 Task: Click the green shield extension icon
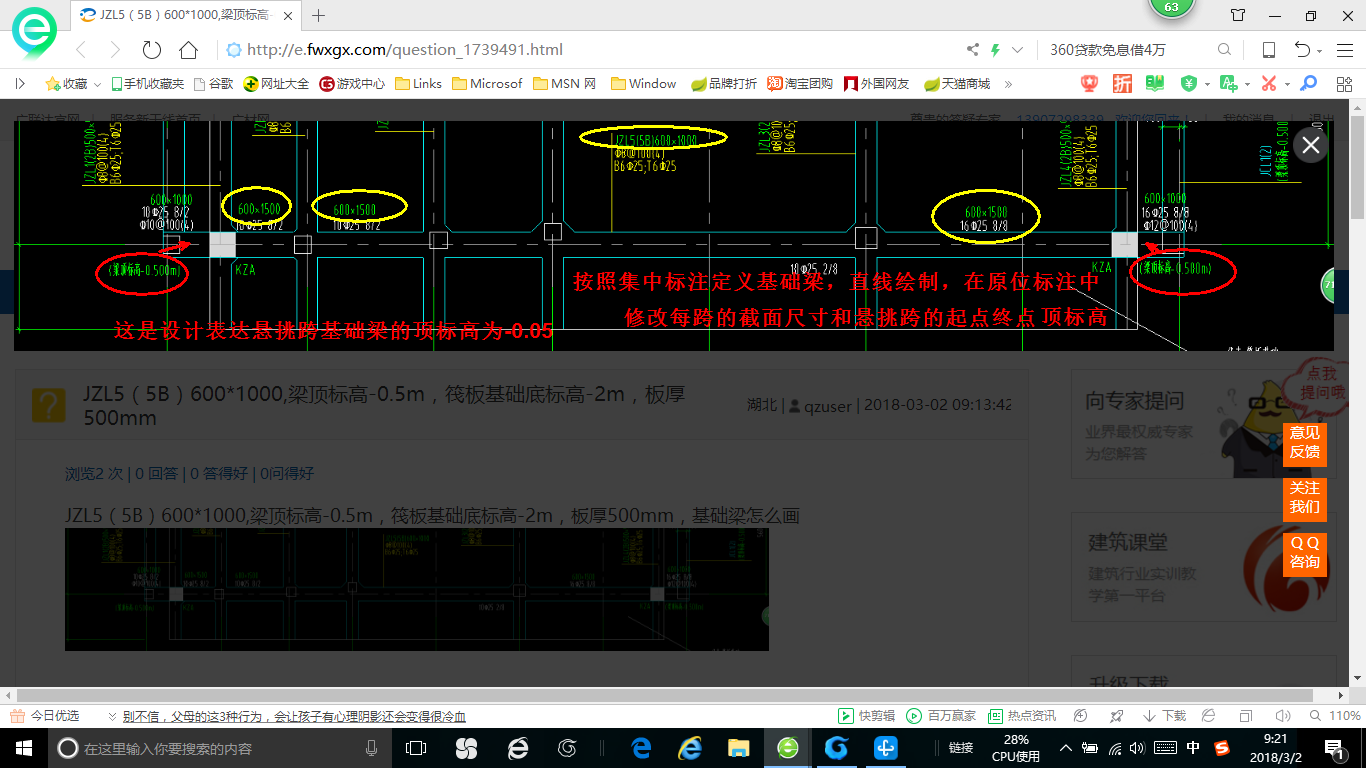coord(1189,84)
